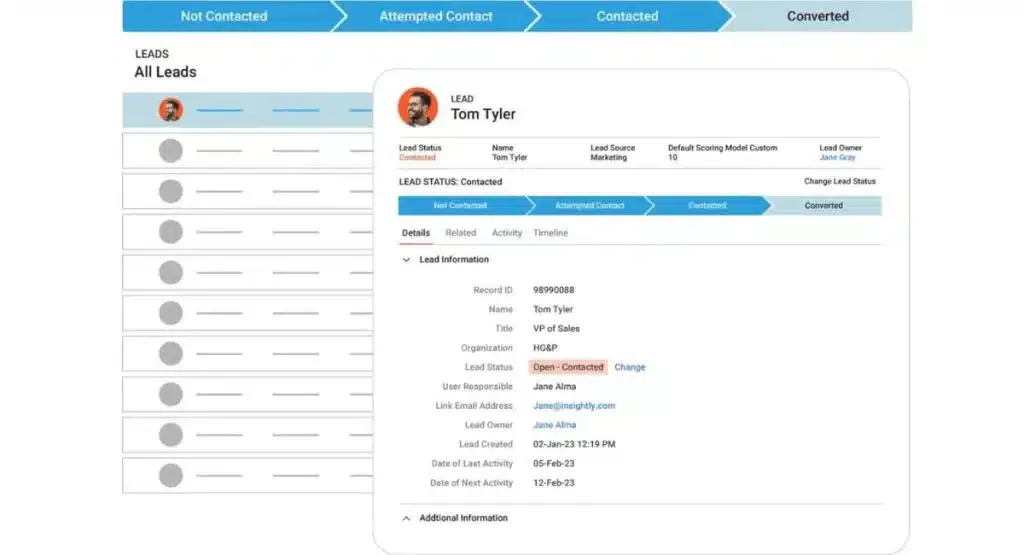The image size is (1024, 555).
Task: Click the Name value Tom Tyler in details list
Action: click(x=553, y=309)
